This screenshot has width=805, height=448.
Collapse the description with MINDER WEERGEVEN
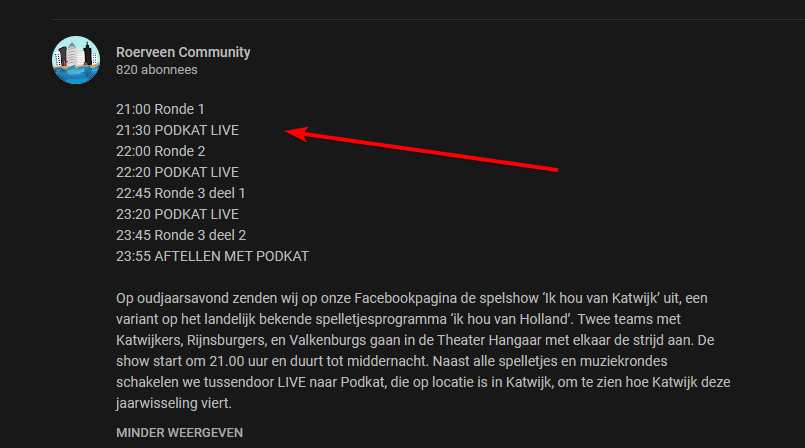click(x=179, y=433)
